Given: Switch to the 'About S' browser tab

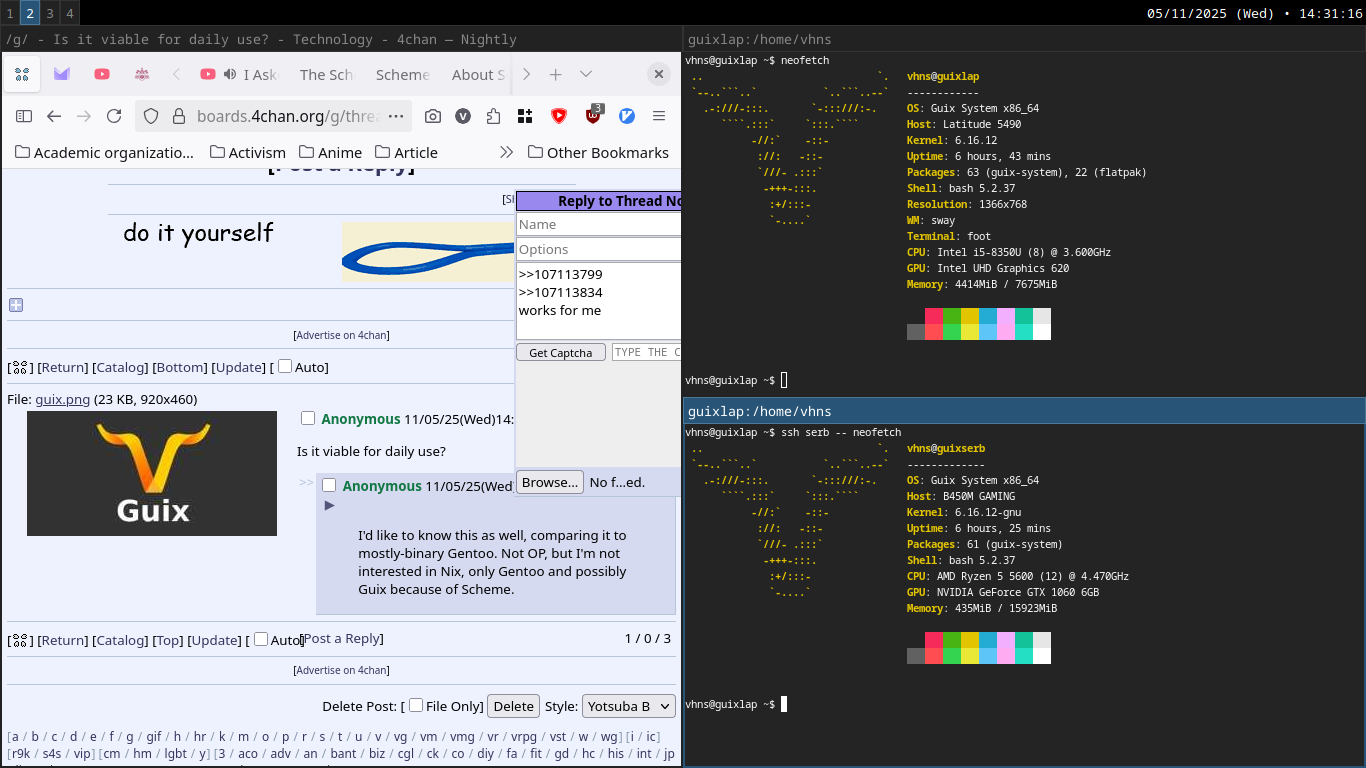Looking at the screenshot, I should pyautogui.click(x=476, y=74).
